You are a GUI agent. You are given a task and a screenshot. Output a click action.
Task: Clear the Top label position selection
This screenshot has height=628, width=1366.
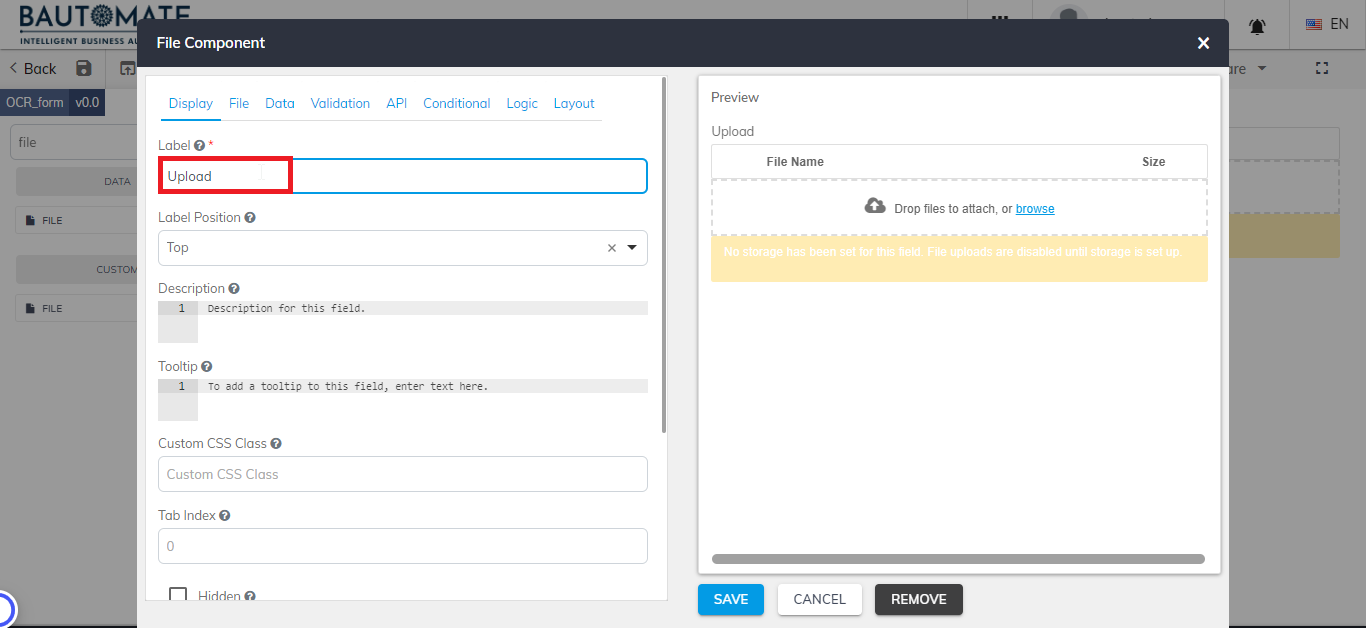(612, 248)
